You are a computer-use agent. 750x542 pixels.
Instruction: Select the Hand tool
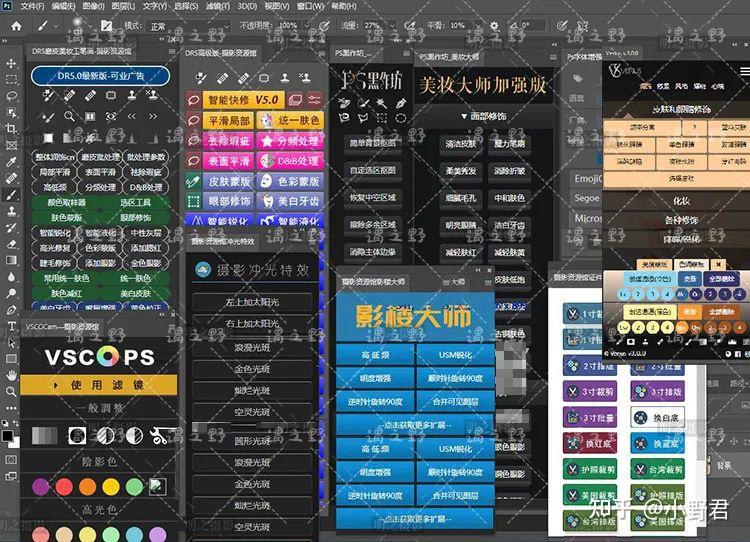[11, 376]
